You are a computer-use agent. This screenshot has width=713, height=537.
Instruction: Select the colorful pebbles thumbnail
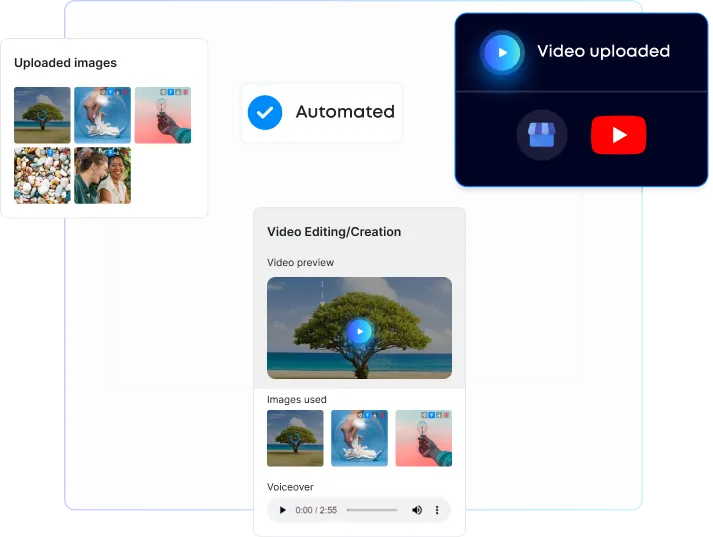click(x=42, y=176)
